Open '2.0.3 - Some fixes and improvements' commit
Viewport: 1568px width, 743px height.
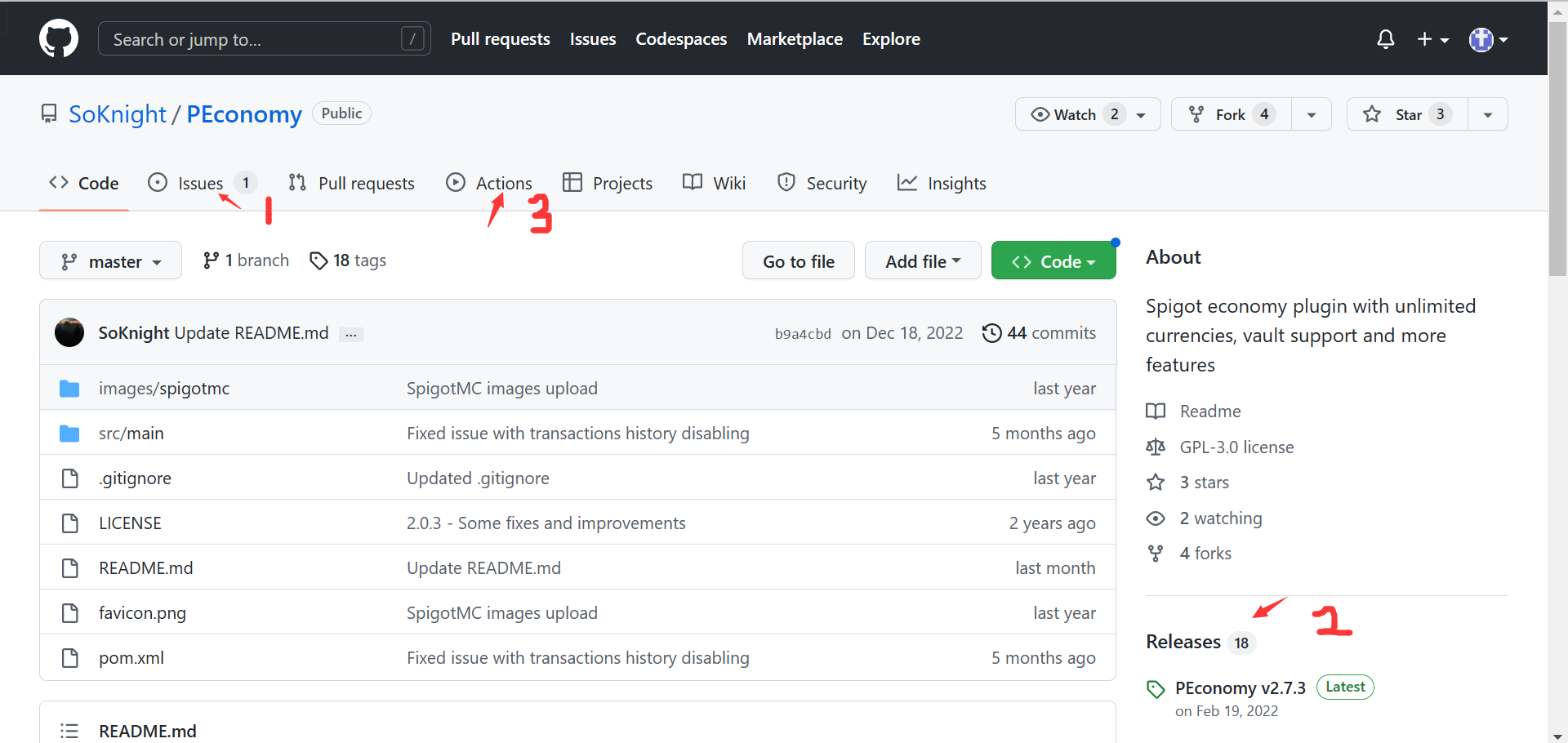tap(546, 523)
